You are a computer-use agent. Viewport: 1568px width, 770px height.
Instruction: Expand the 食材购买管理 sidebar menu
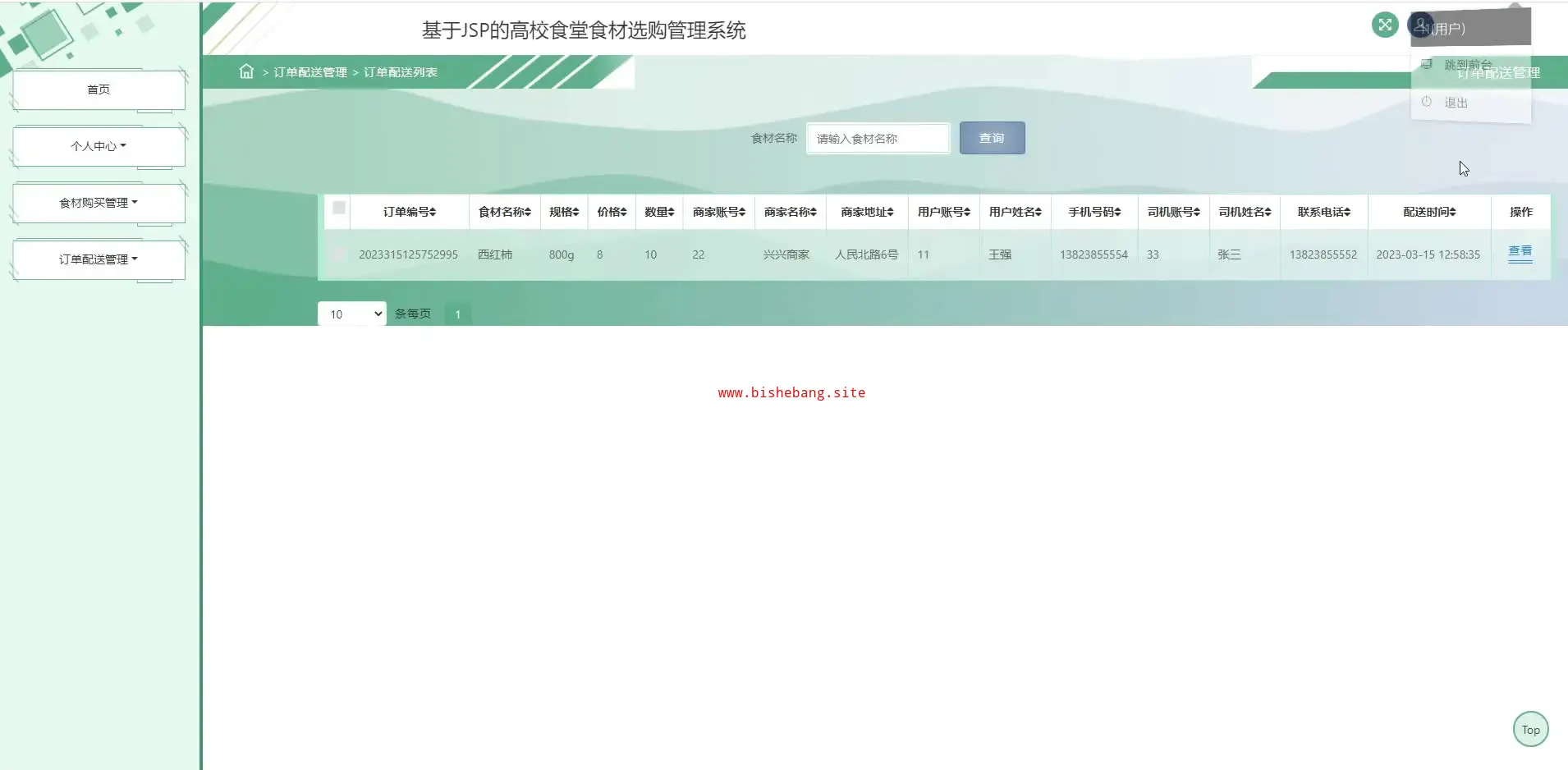tap(99, 203)
